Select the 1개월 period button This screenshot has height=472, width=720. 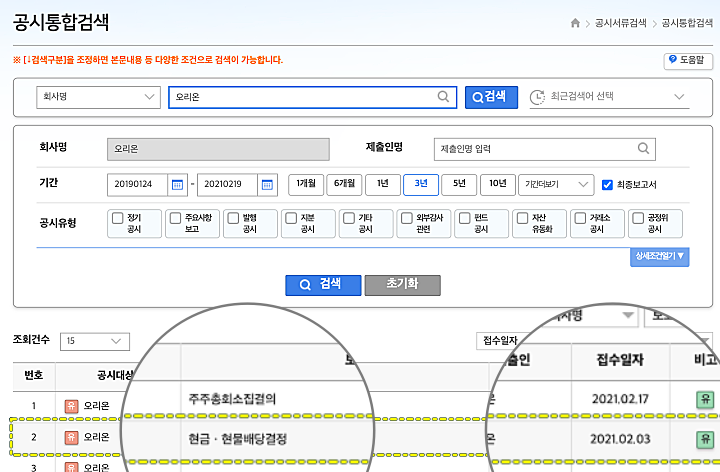[x=306, y=185]
